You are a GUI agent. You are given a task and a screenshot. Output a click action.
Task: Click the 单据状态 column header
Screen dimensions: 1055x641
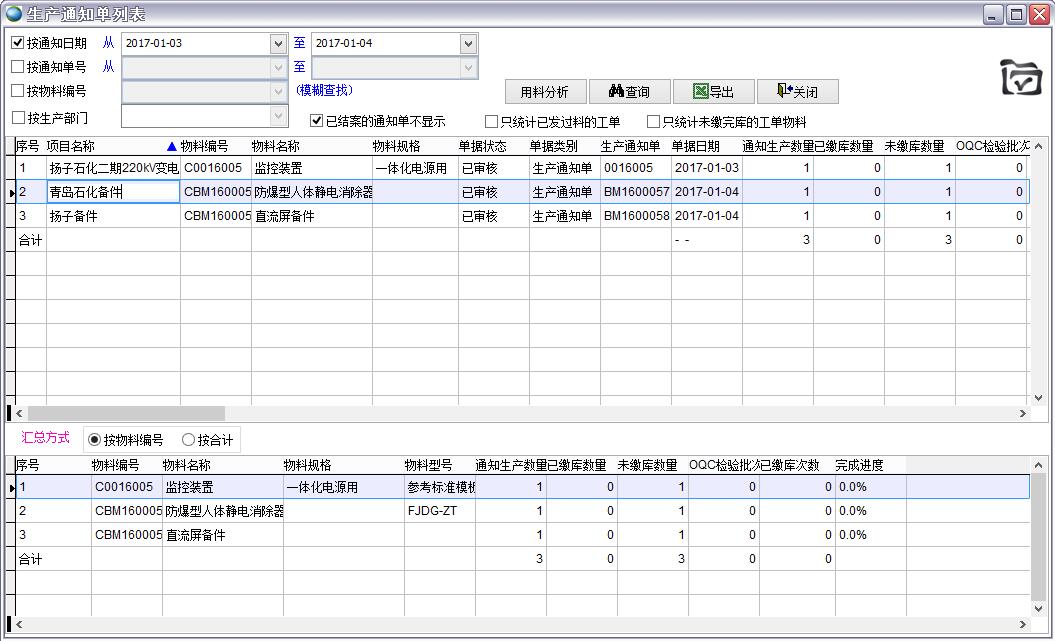click(x=482, y=147)
